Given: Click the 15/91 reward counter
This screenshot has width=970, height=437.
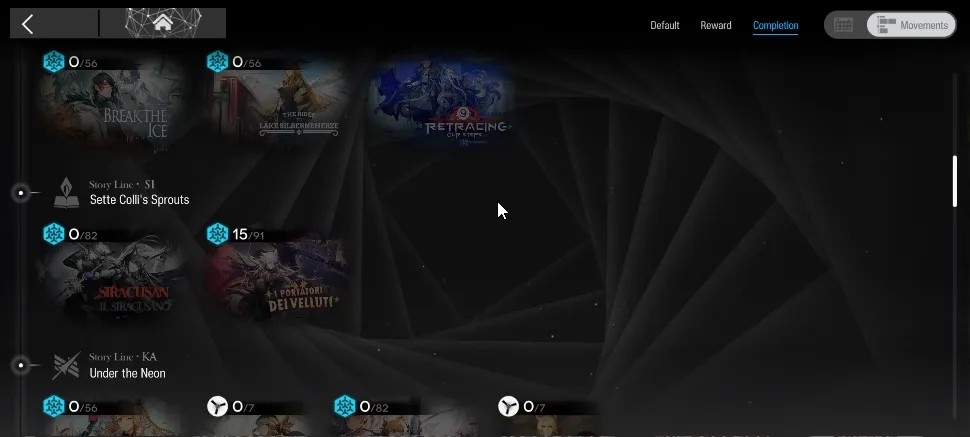Looking at the screenshot, I should pyautogui.click(x=248, y=235).
